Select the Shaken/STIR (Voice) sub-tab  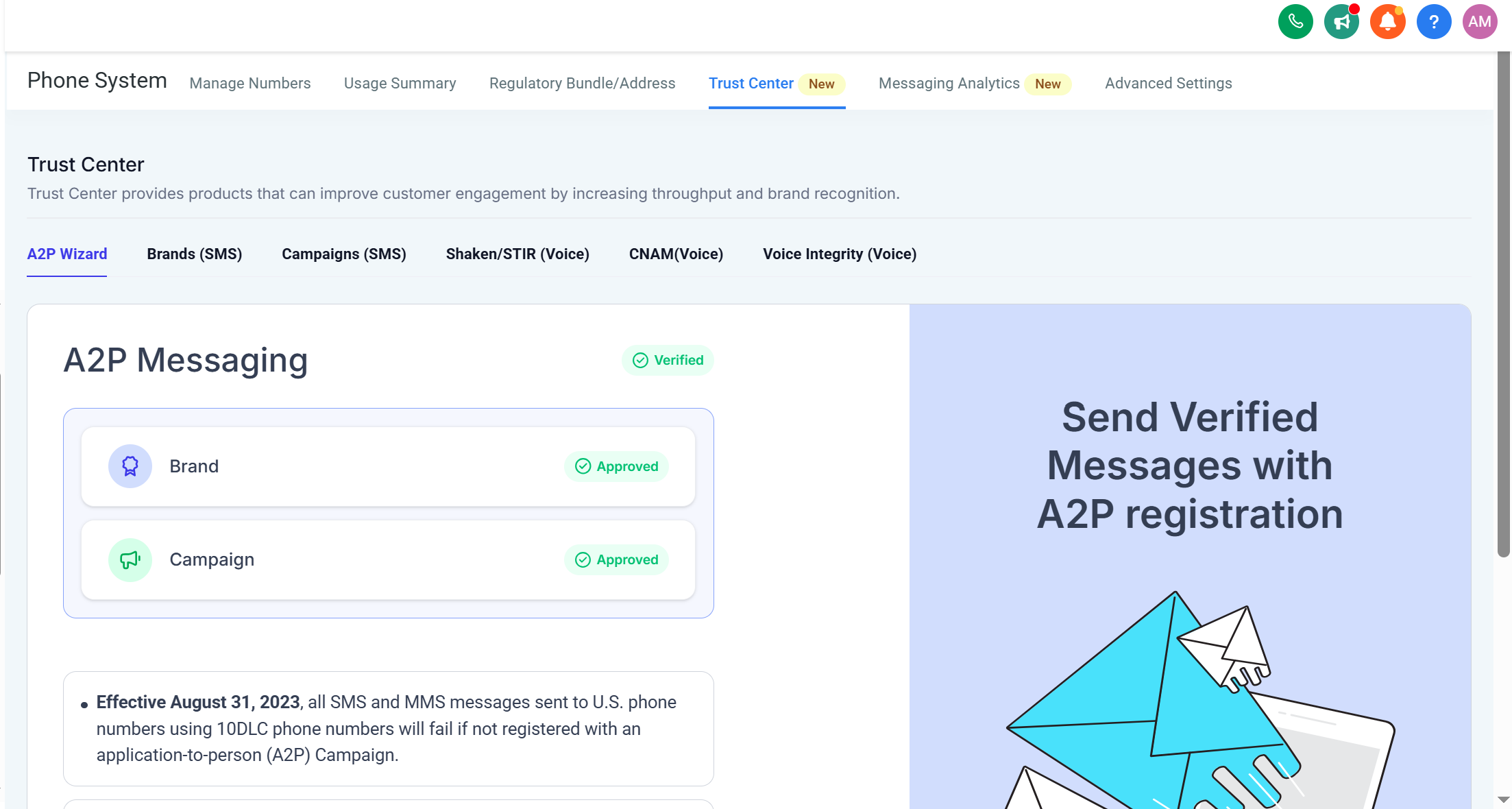(517, 254)
